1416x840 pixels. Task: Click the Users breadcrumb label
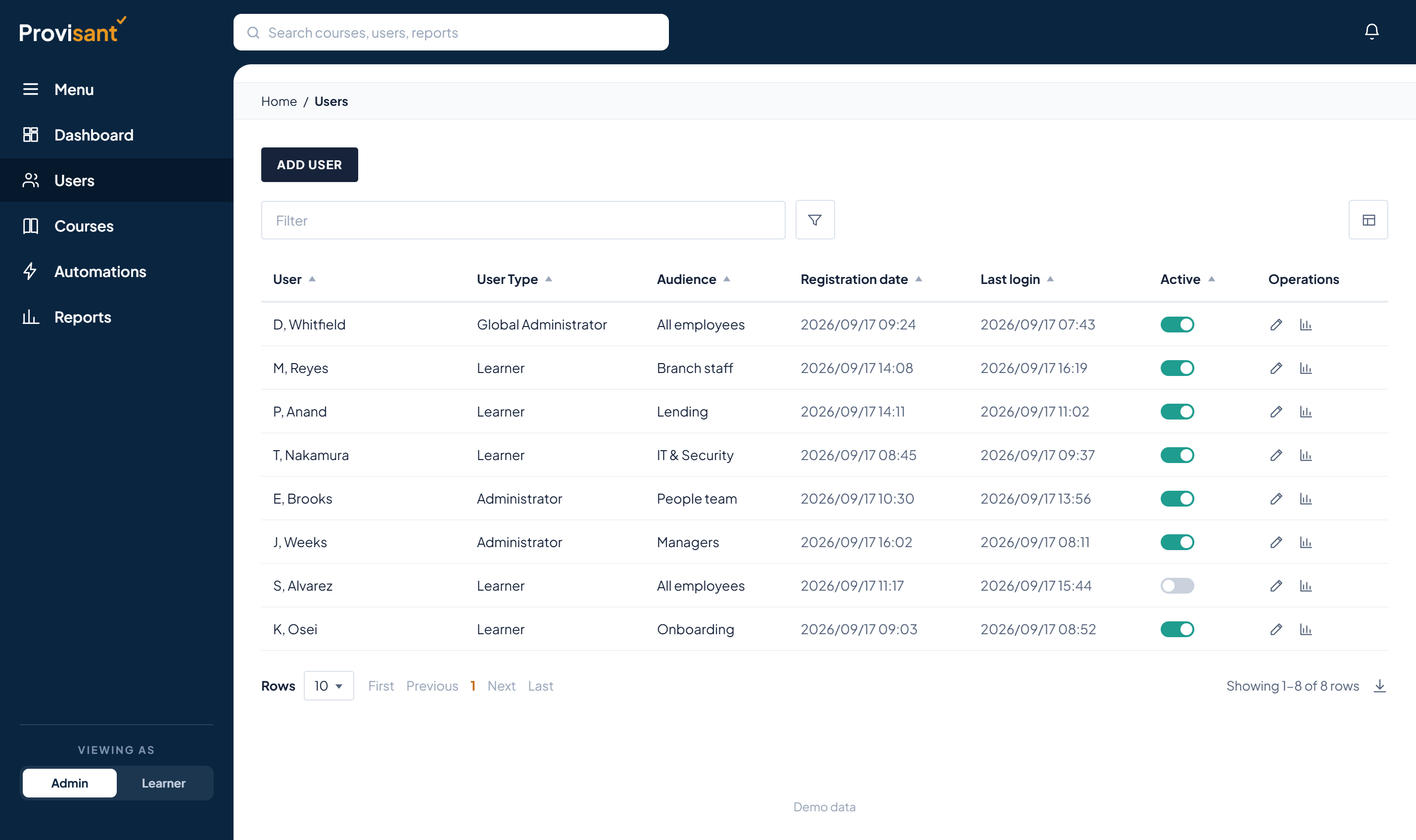[x=331, y=101]
